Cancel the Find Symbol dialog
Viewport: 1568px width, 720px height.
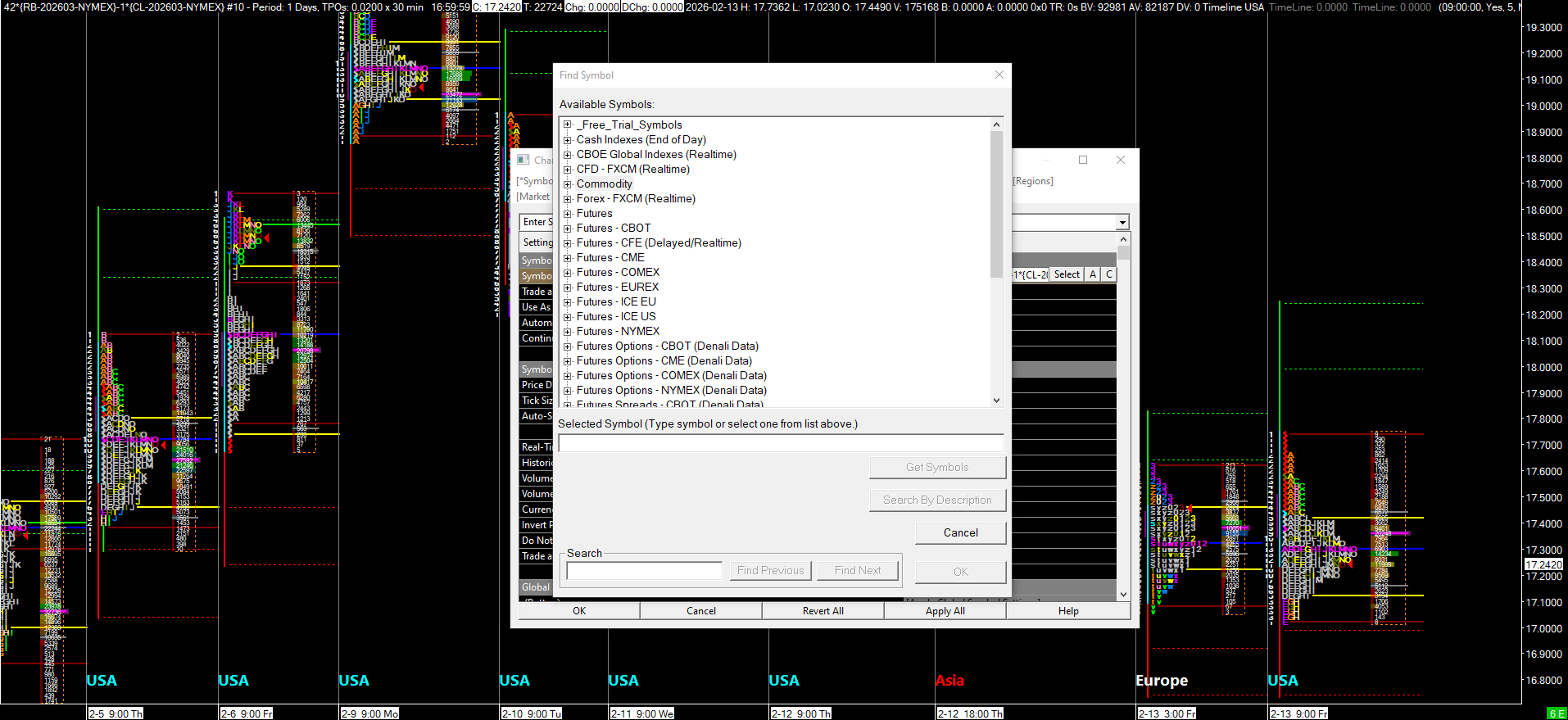960,532
